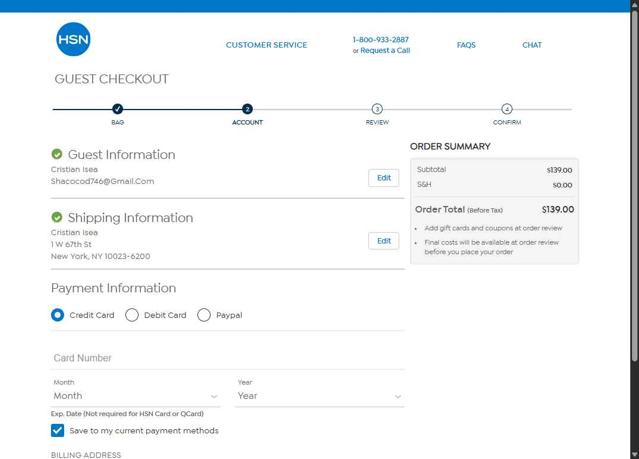Click the Bag step checkmark icon
The width and height of the screenshot is (639, 459).
click(117, 109)
